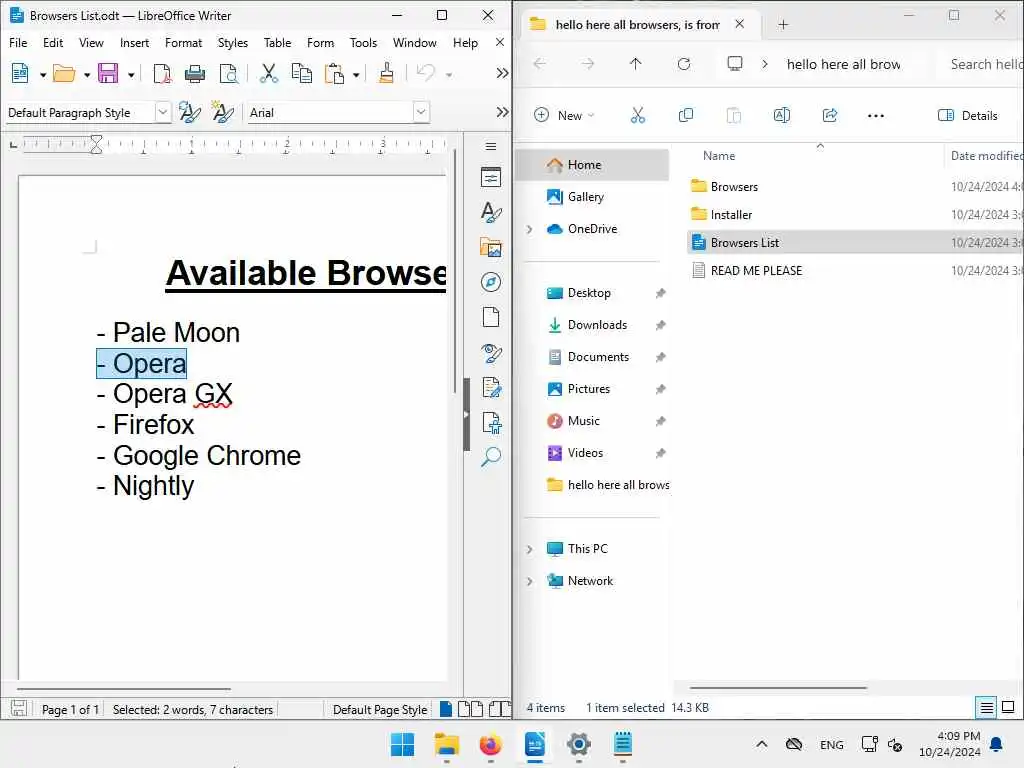Click Cut scissors in File Explorer
This screenshot has width=1024, height=768.
click(x=637, y=116)
